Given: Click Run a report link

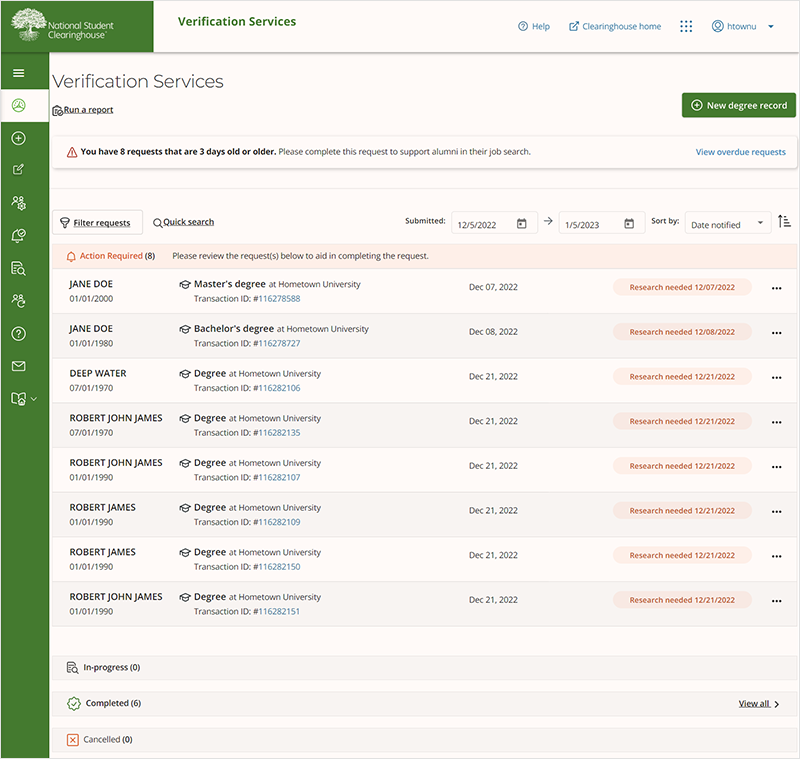Looking at the screenshot, I should 83,110.
